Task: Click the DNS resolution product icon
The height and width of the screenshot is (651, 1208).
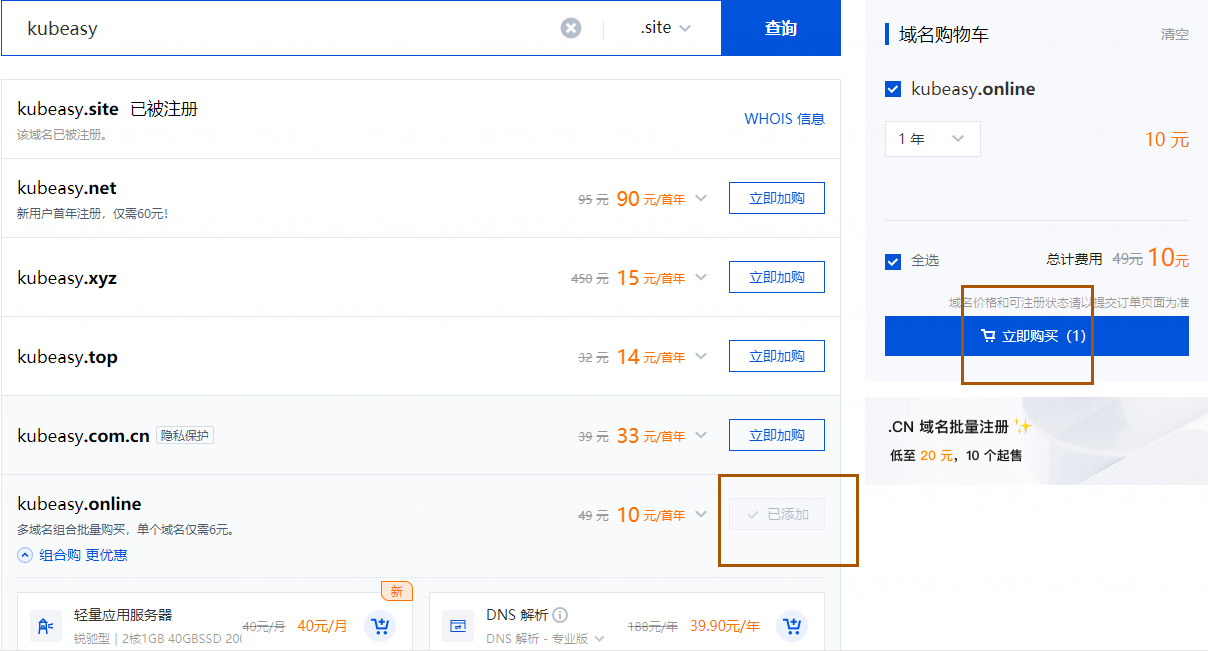Action: [x=458, y=626]
